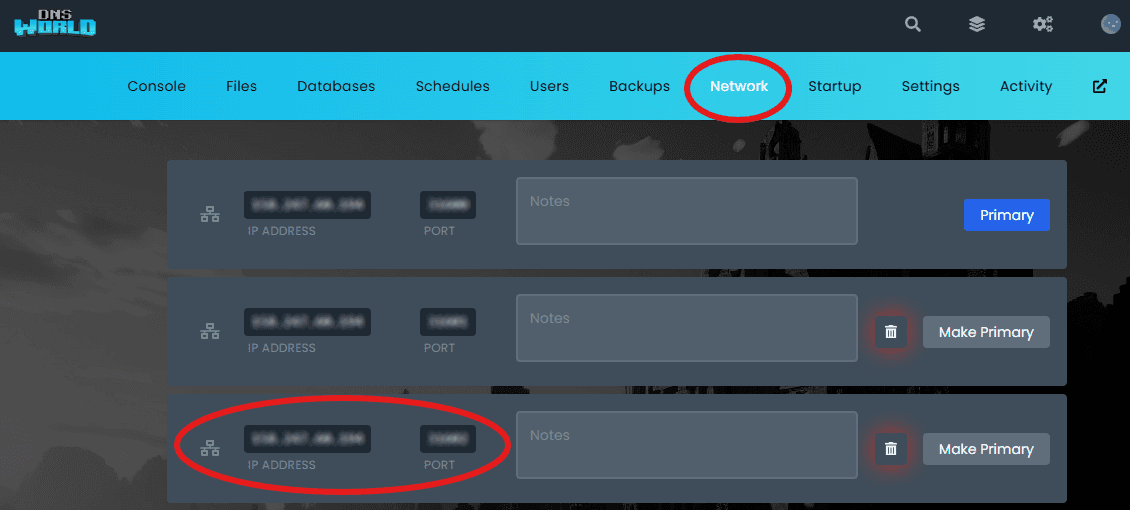Open the user avatar menu
The image size is (1130, 510).
(1111, 24)
